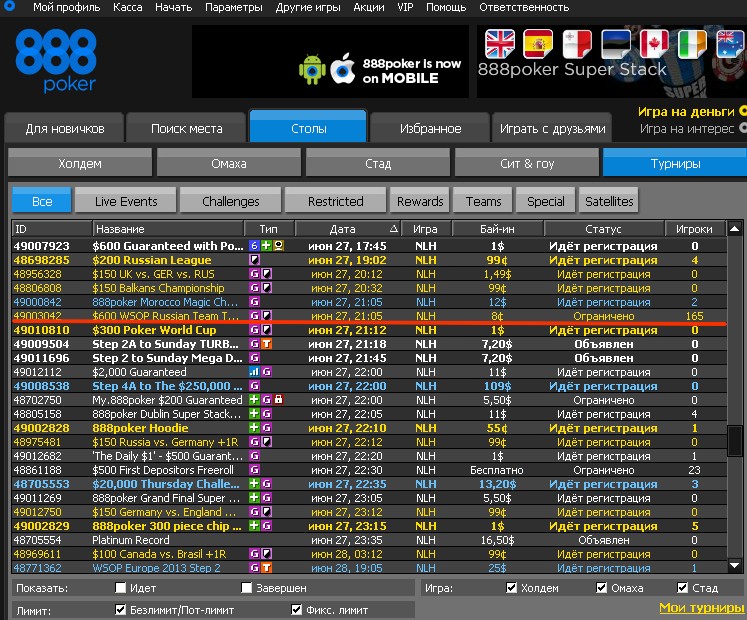Screen dimensions: 747x620
Task: Select the Canada flag icon
Action: pyautogui.click(x=654, y=44)
